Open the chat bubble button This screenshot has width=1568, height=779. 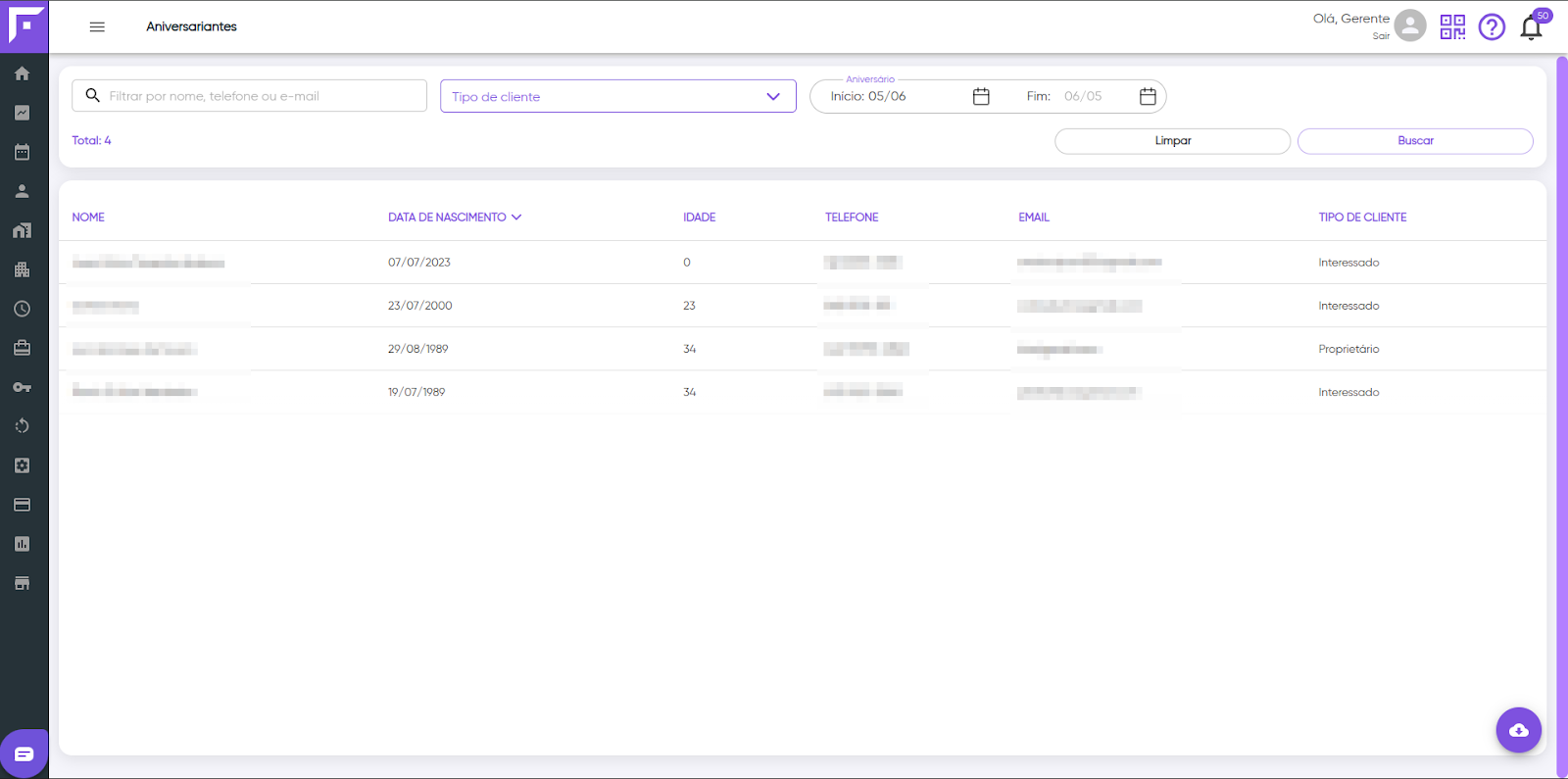24,754
